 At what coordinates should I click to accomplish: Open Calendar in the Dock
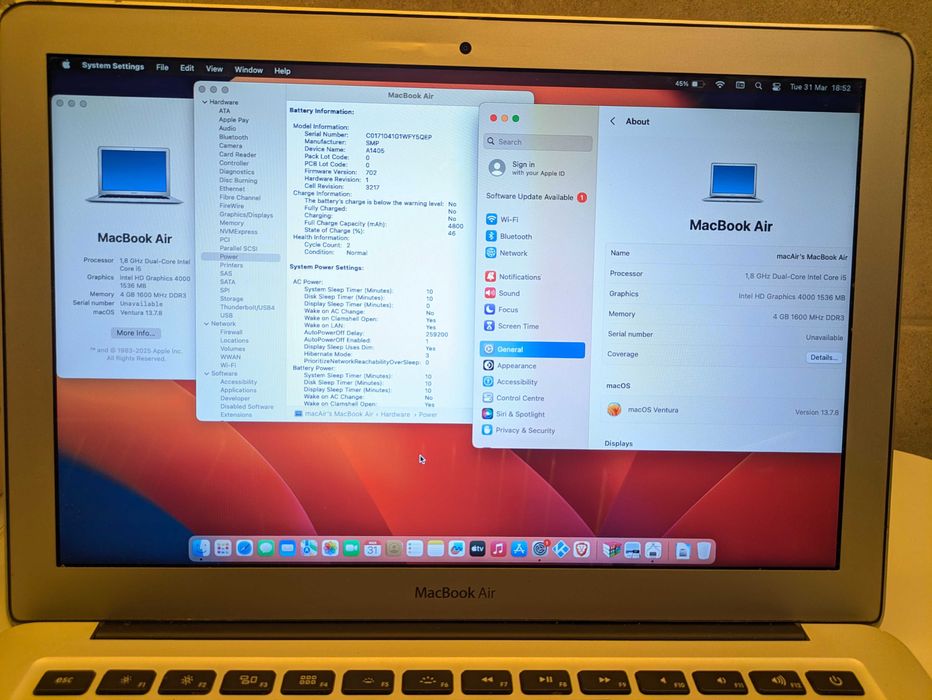[x=373, y=549]
